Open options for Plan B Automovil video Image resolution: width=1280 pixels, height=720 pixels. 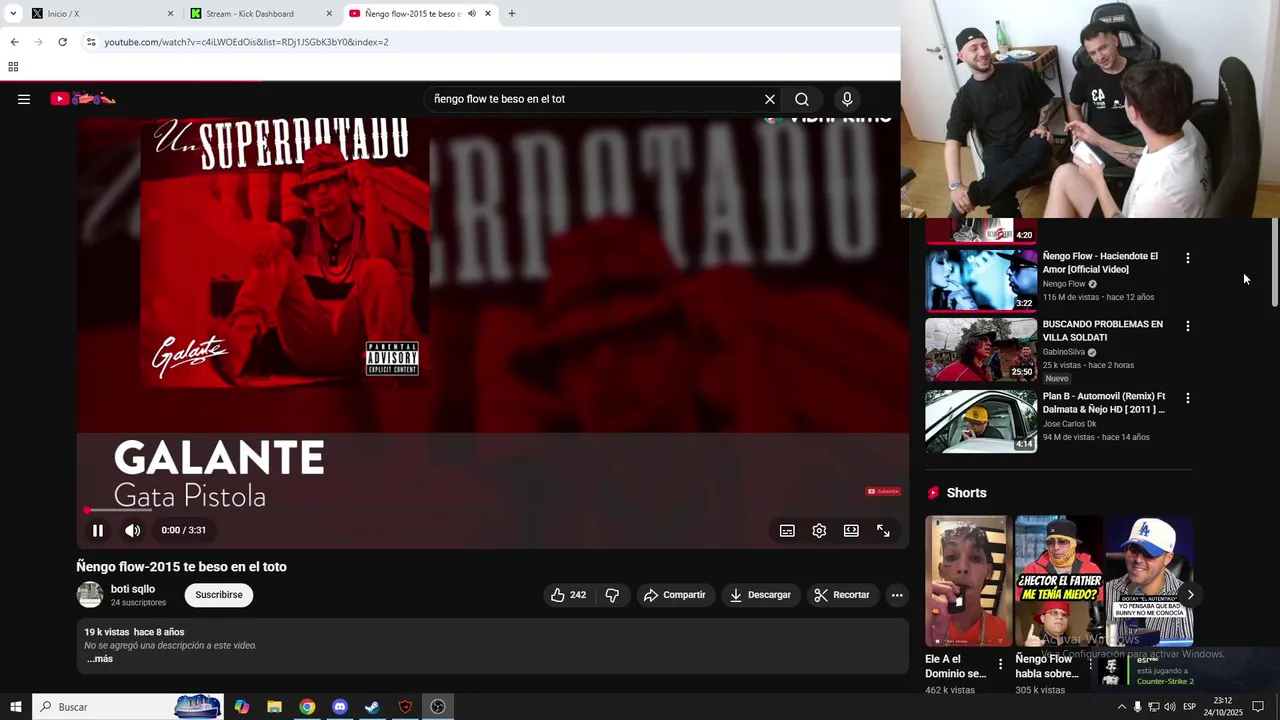coord(1187,398)
